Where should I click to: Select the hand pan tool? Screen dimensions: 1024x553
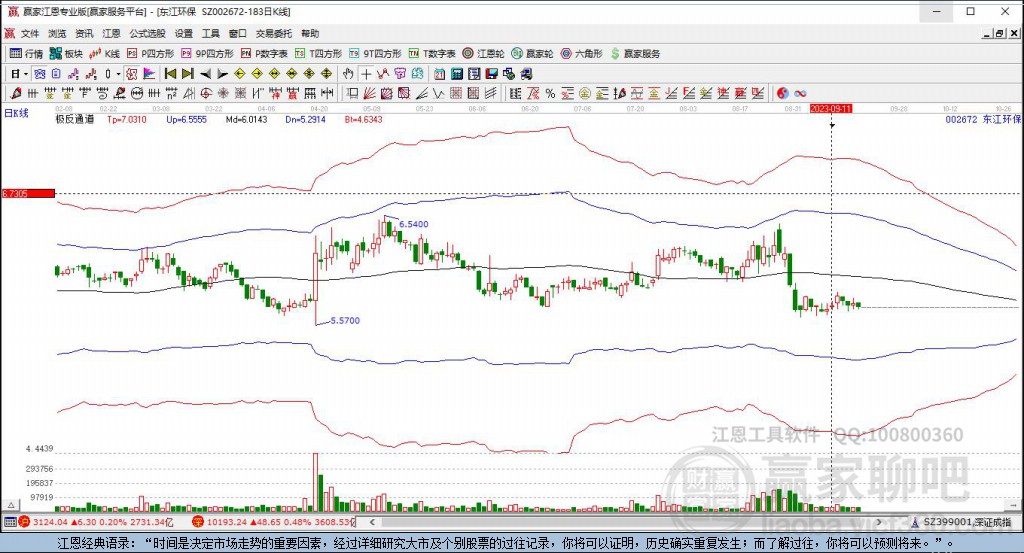pyautogui.click(x=348, y=74)
